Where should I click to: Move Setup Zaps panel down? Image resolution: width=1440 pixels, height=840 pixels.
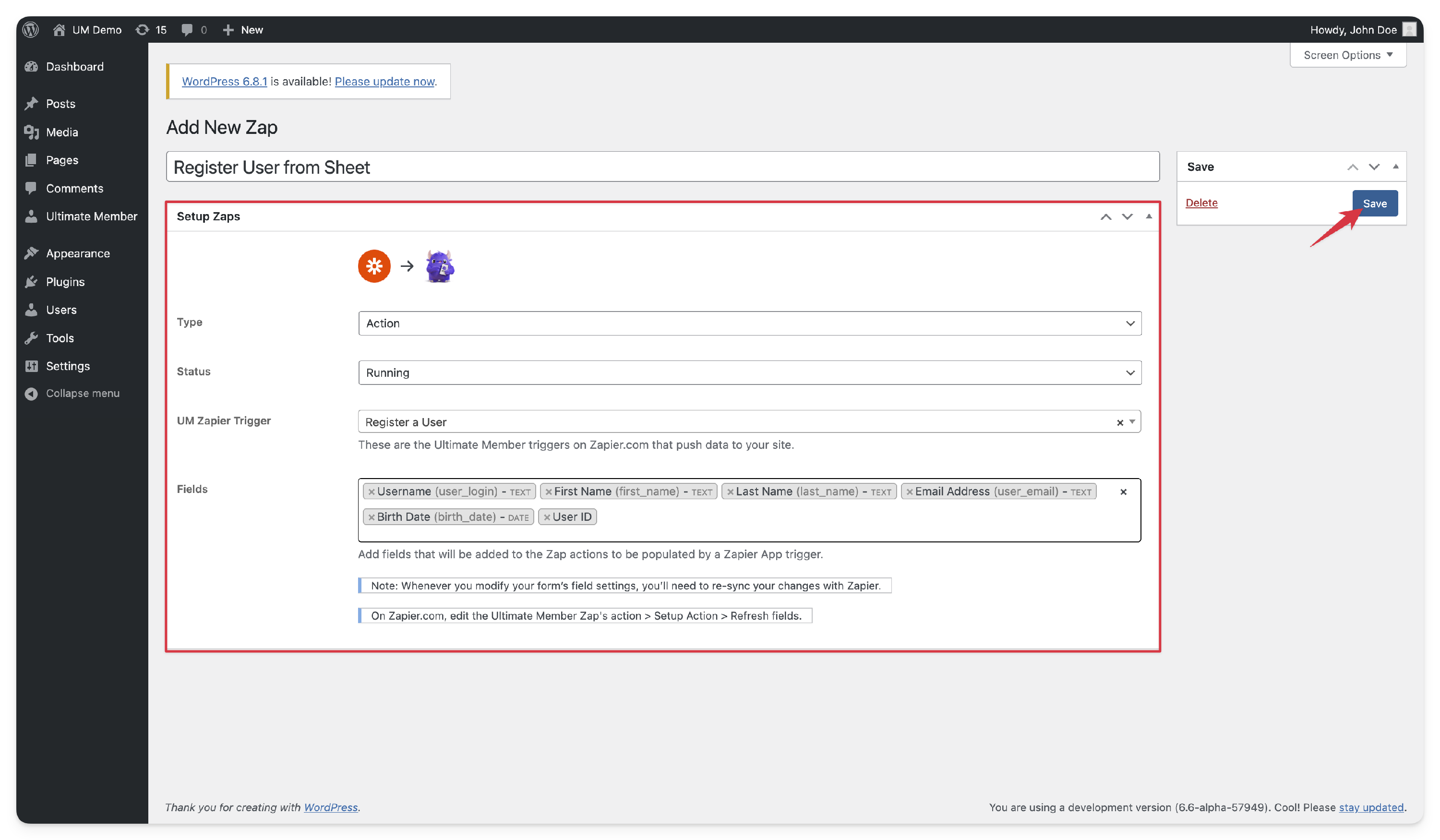tap(1127, 216)
